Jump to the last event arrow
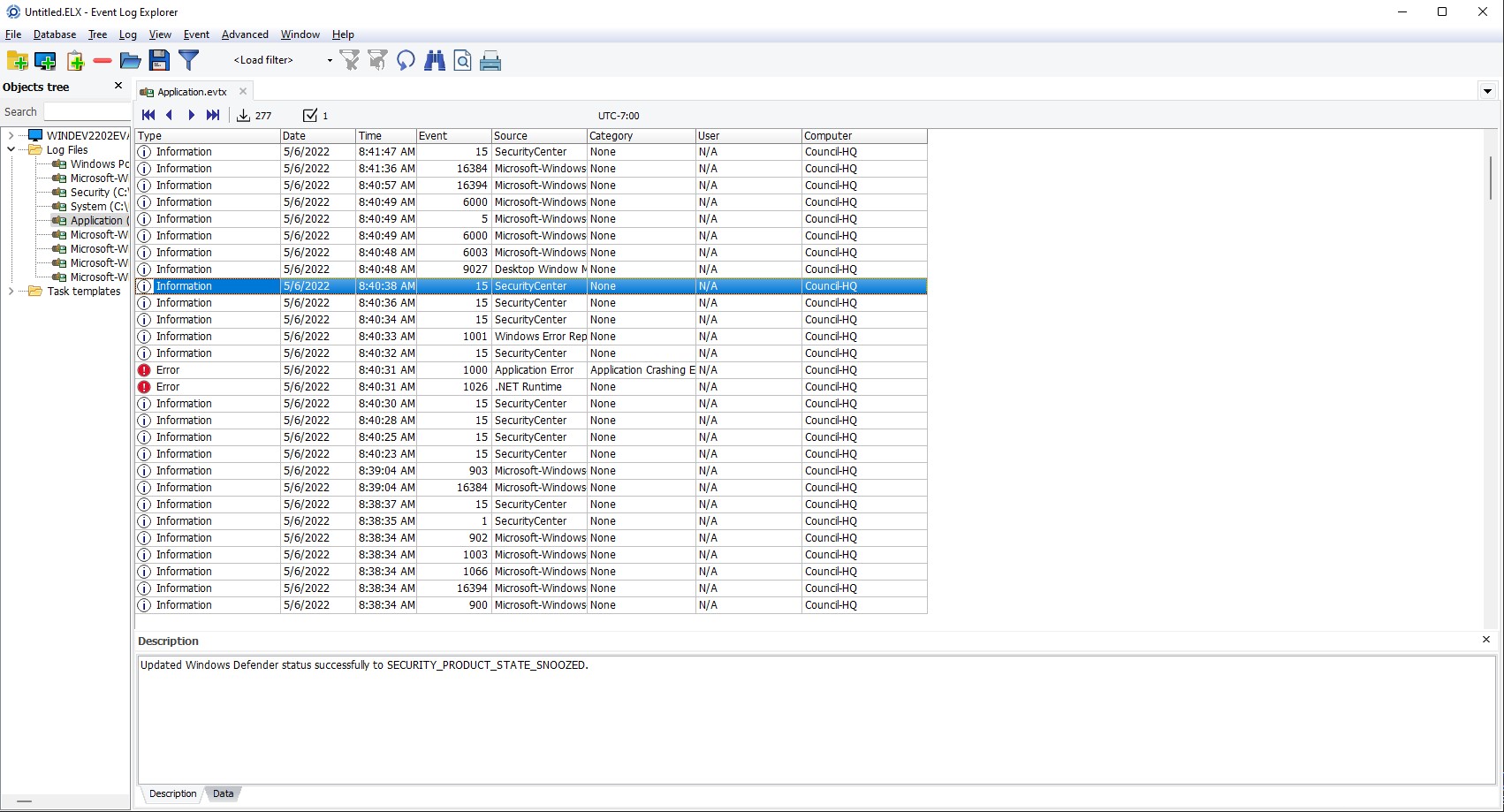The image size is (1504, 812). click(213, 115)
